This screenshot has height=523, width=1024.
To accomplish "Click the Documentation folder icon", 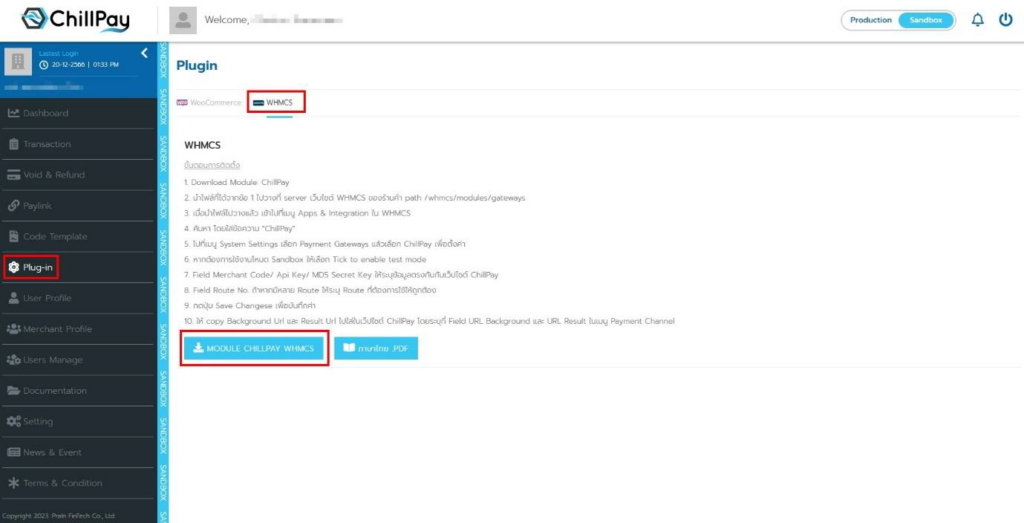I will point(14,390).
